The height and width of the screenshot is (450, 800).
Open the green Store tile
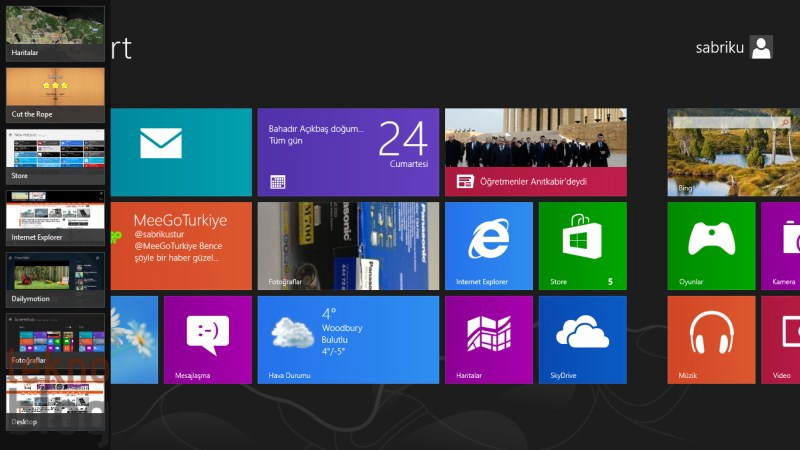coord(583,246)
